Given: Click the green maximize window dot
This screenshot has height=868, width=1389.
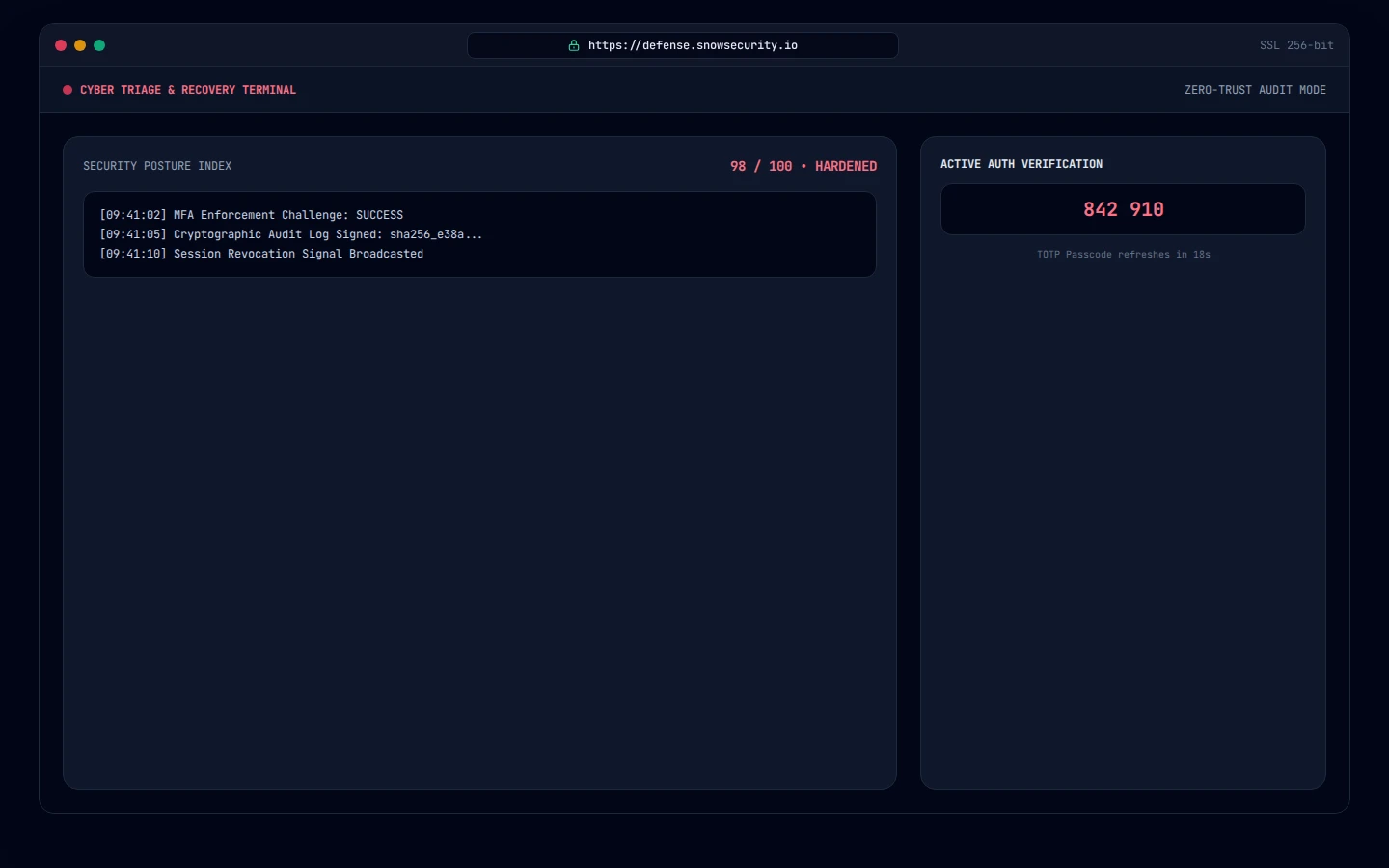Looking at the screenshot, I should tap(99, 45).
